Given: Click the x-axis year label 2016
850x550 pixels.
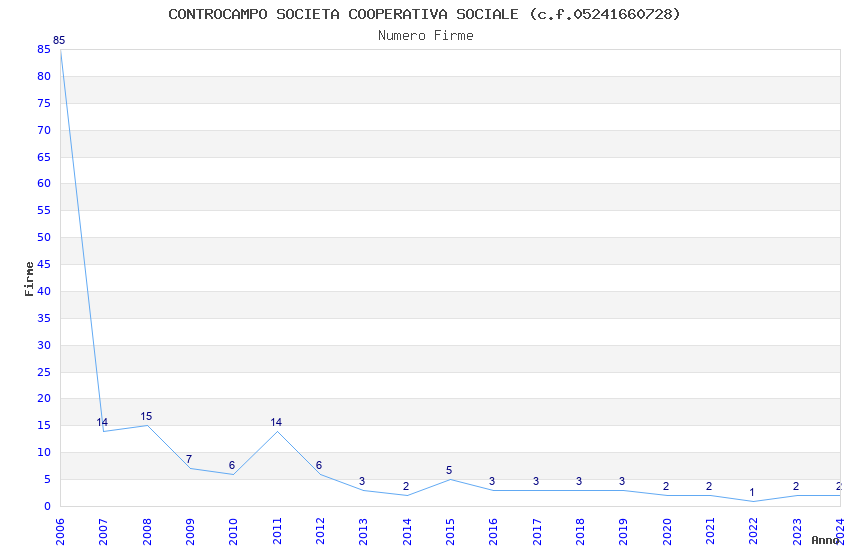Looking at the screenshot, I should coord(493,532).
